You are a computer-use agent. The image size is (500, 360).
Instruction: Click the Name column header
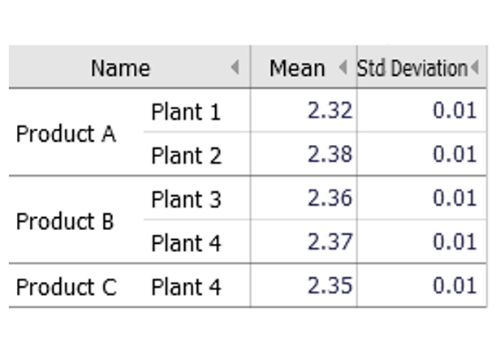121,68
